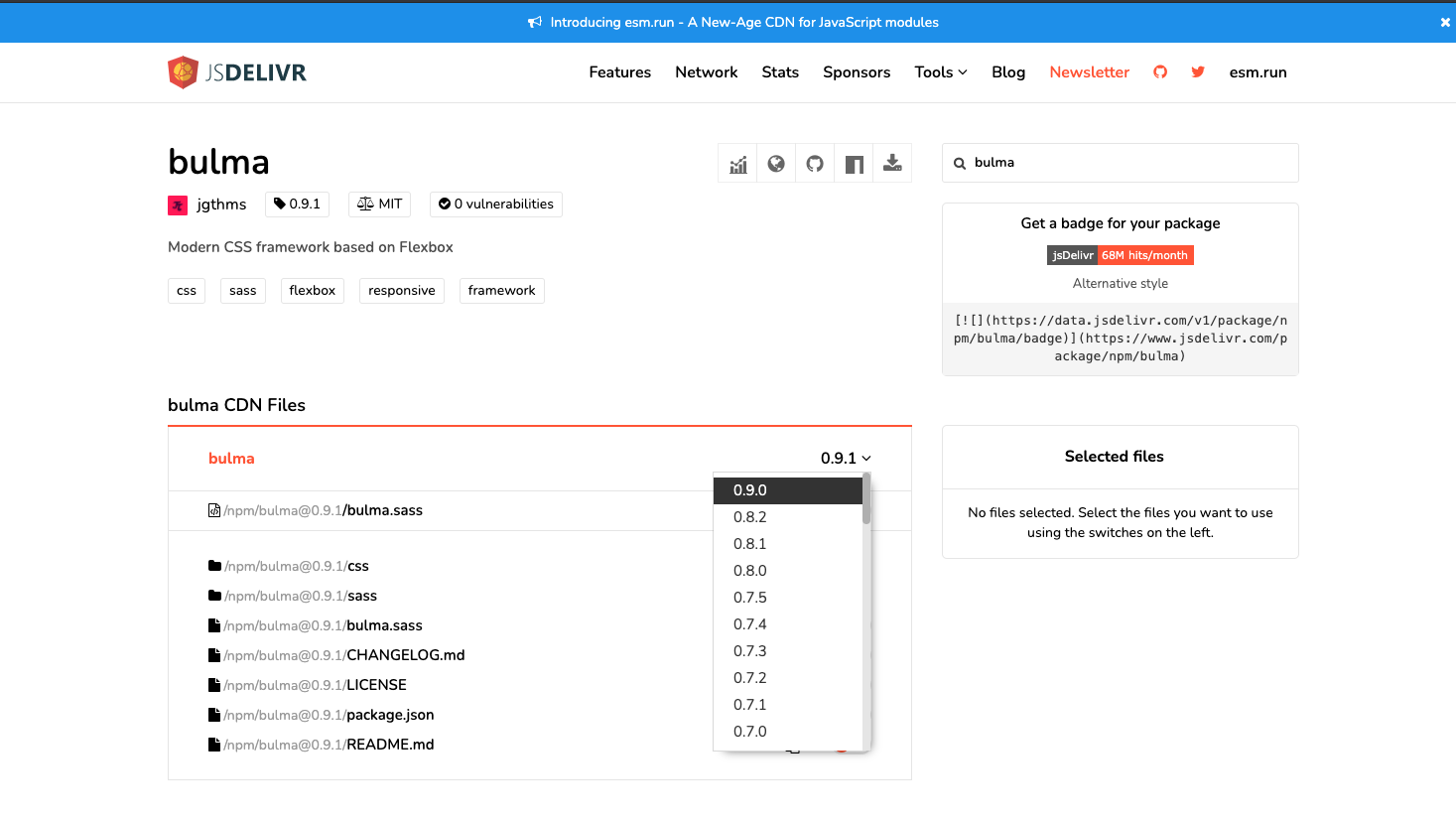Open the package homepage globe icon
1456x821 pixels.
[776, 164]
